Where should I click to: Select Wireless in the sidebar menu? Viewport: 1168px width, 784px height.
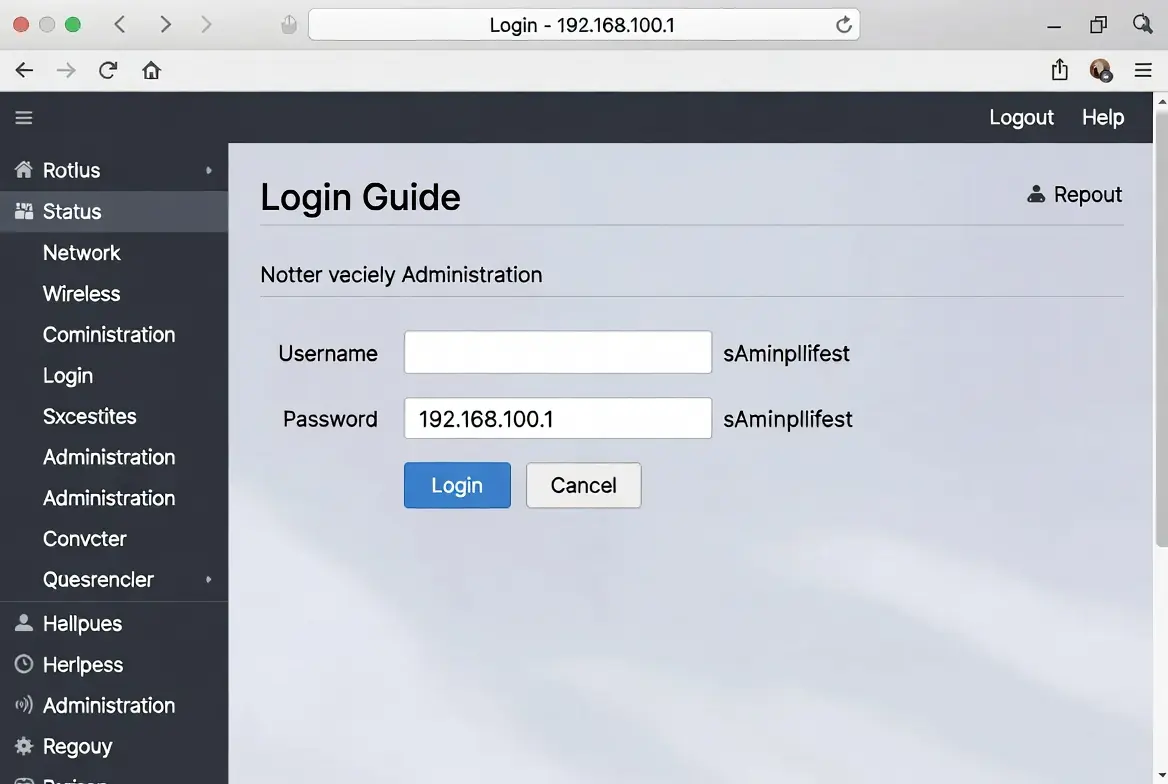pos(81,294)
